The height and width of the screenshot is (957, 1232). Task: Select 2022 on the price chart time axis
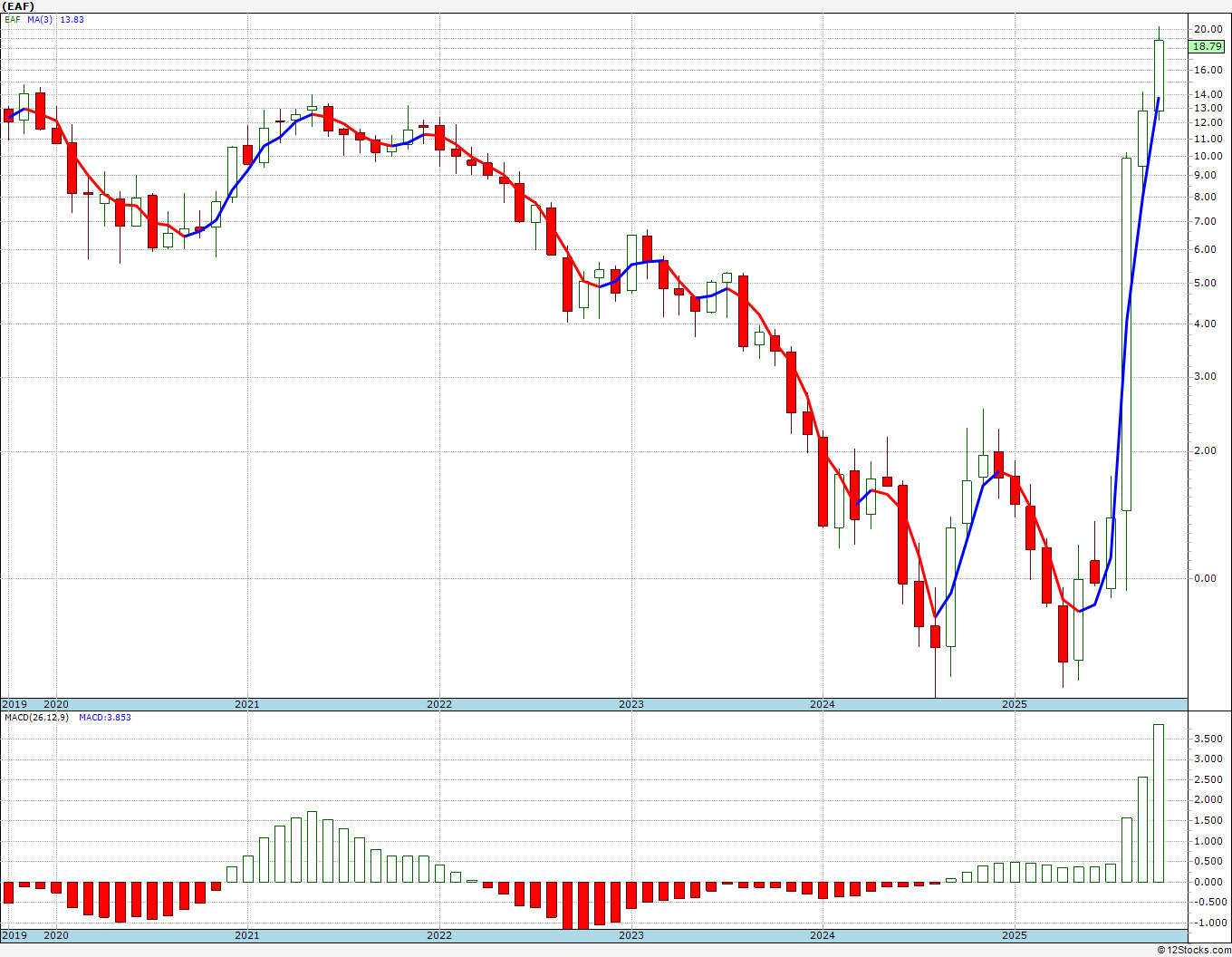coord(439,704)
